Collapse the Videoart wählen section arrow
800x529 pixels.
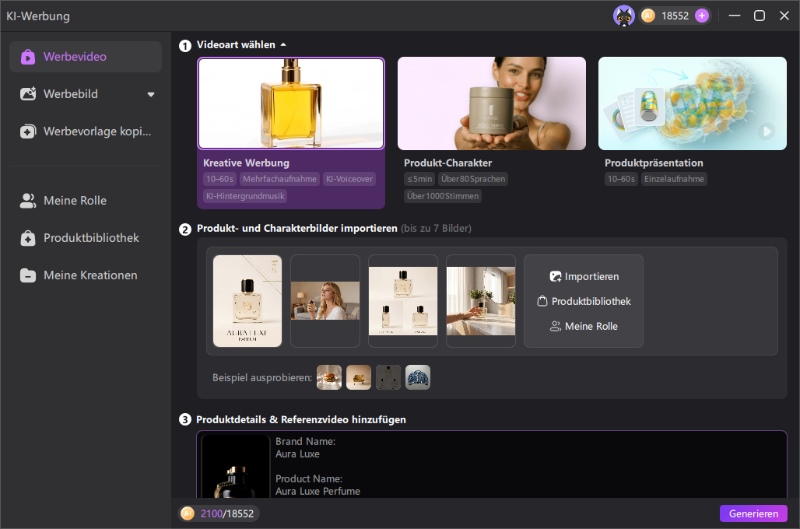pyautogui.click(x=283, y=45)
